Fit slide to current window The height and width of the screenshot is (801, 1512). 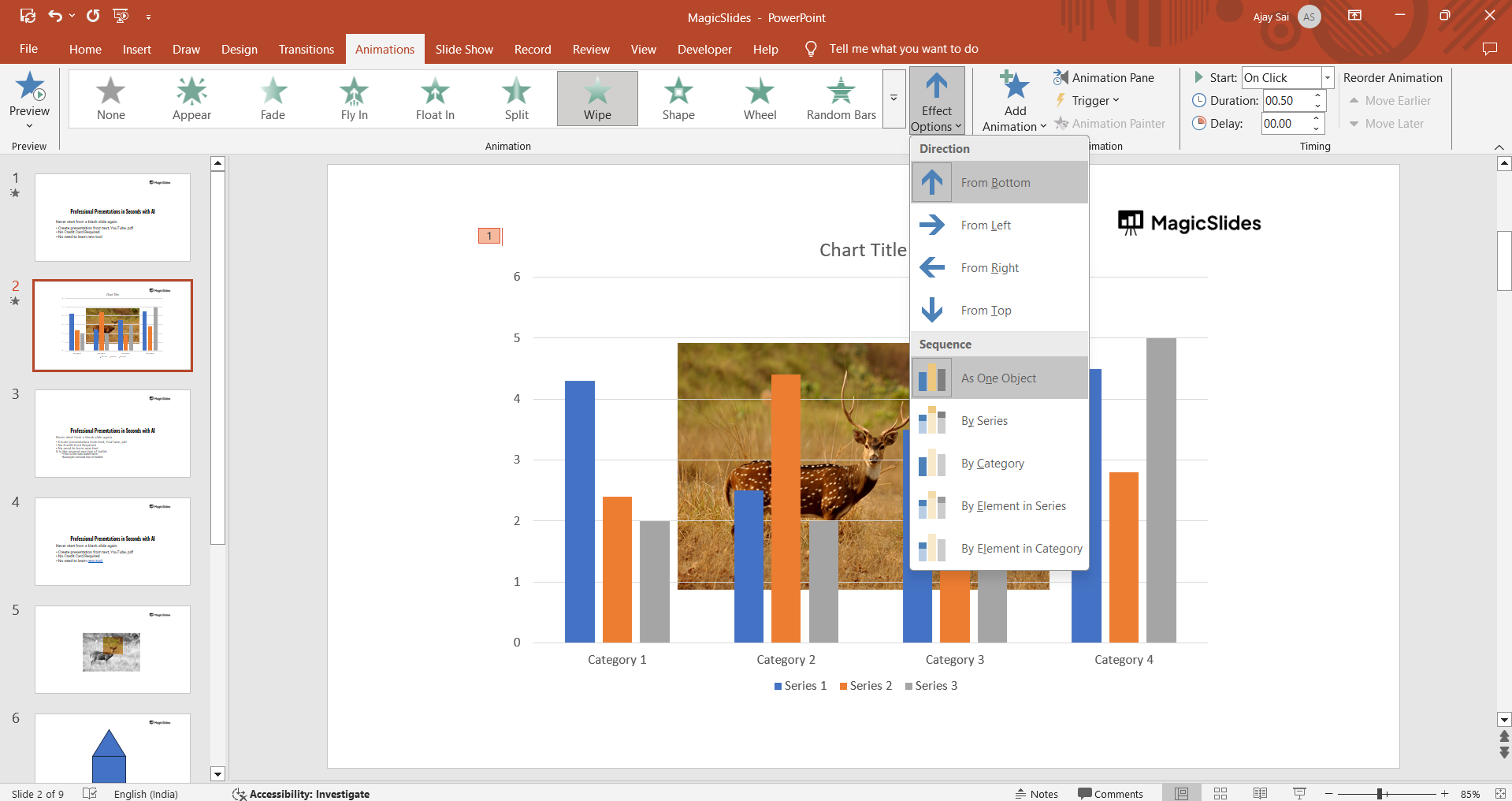coord(1500,793)
